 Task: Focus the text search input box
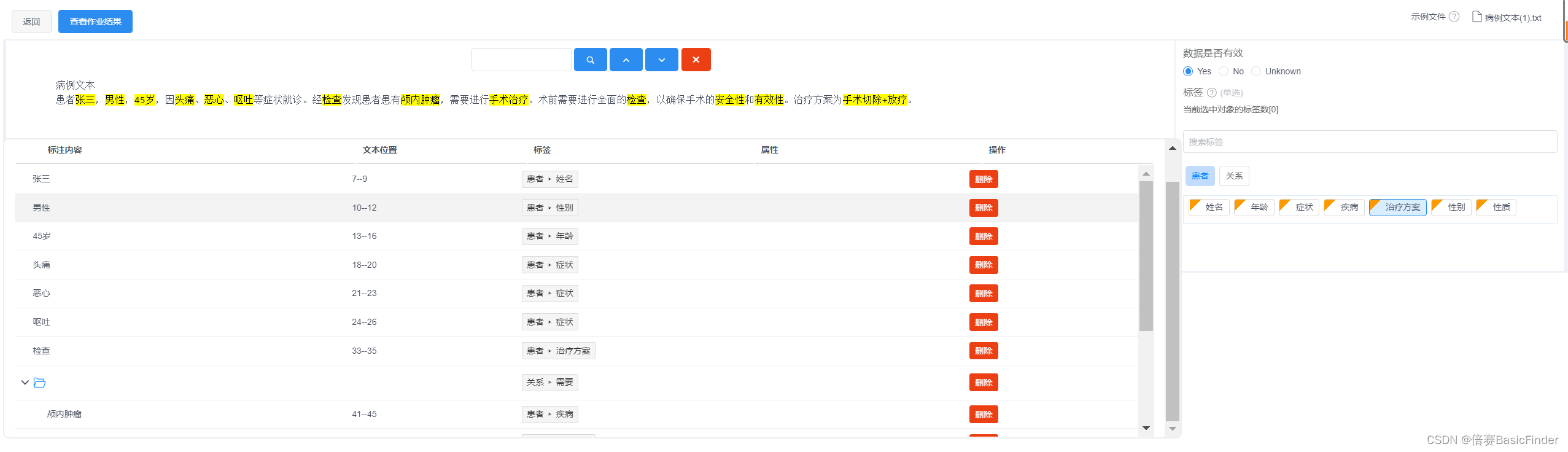pyautogui.click(x=521, y=60)
